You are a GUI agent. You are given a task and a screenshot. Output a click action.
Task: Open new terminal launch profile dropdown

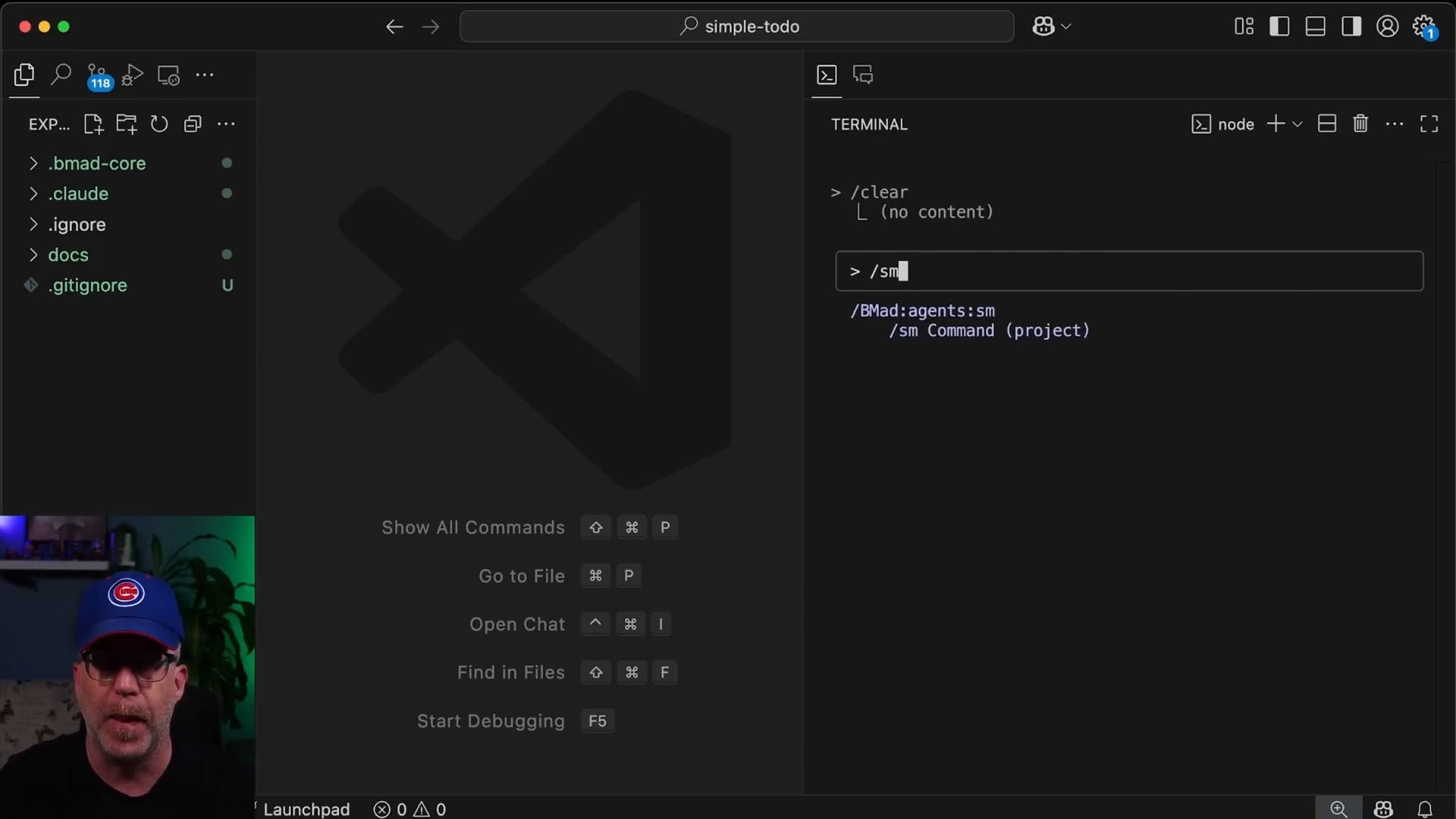(1298, 124)
